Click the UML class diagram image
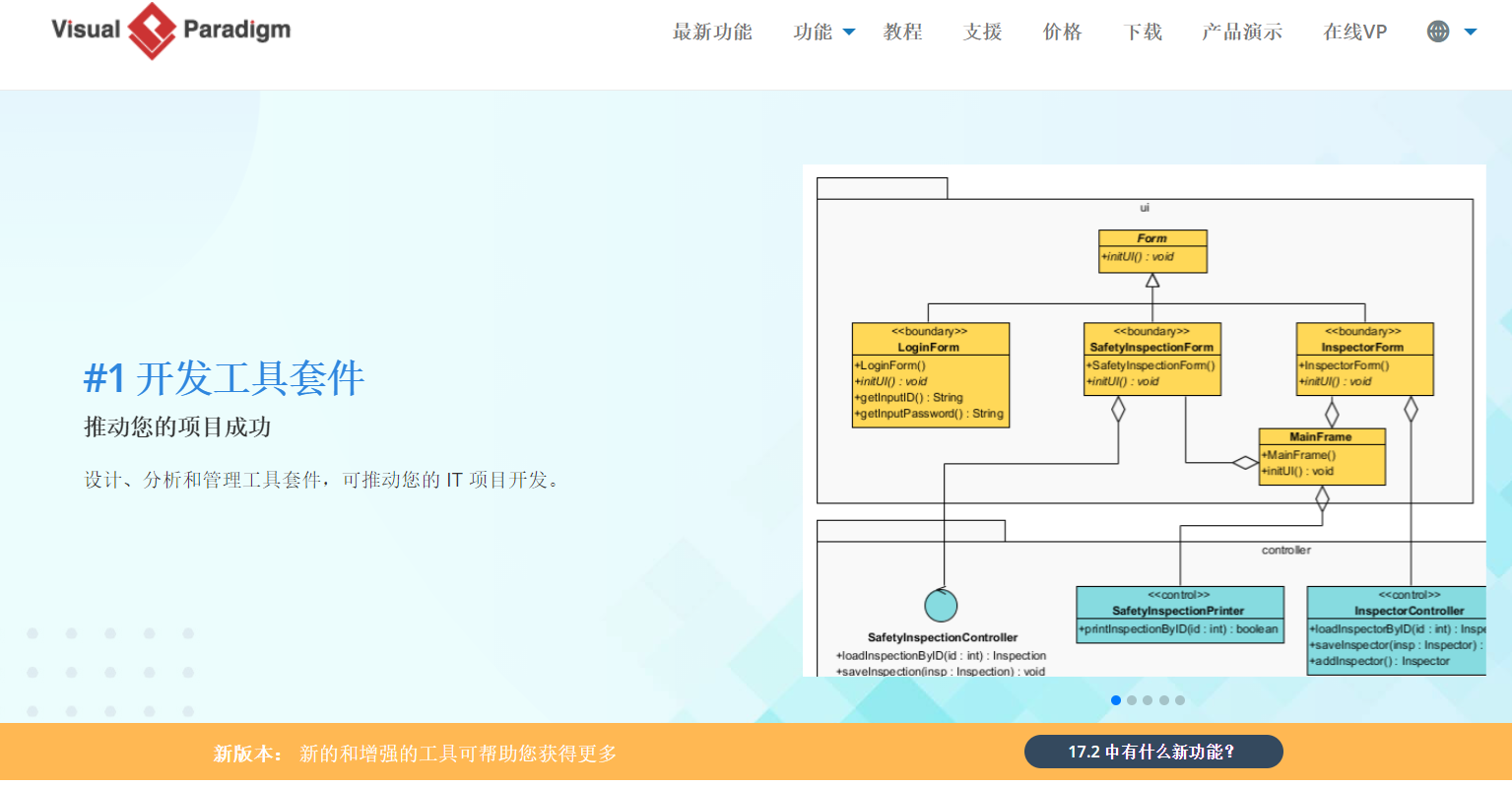Screen dimensions: 1512x787 pyautogui.click(x=1145, y=421)
